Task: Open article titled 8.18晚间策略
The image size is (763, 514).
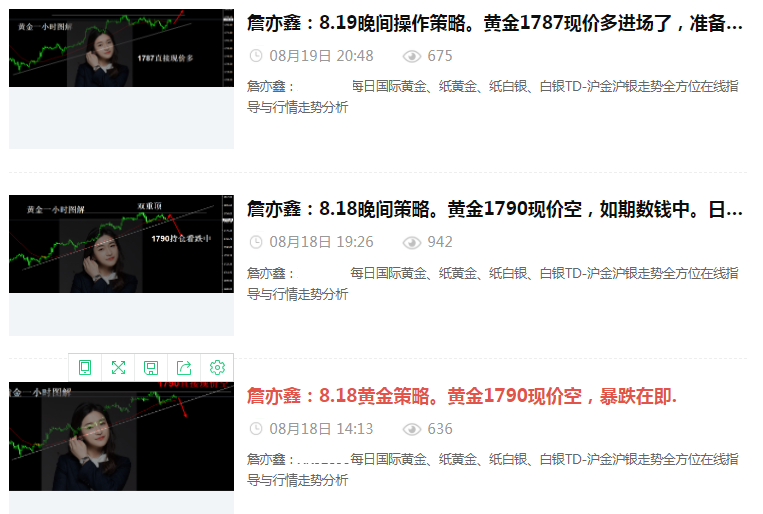Action: (x=494, y=209)
